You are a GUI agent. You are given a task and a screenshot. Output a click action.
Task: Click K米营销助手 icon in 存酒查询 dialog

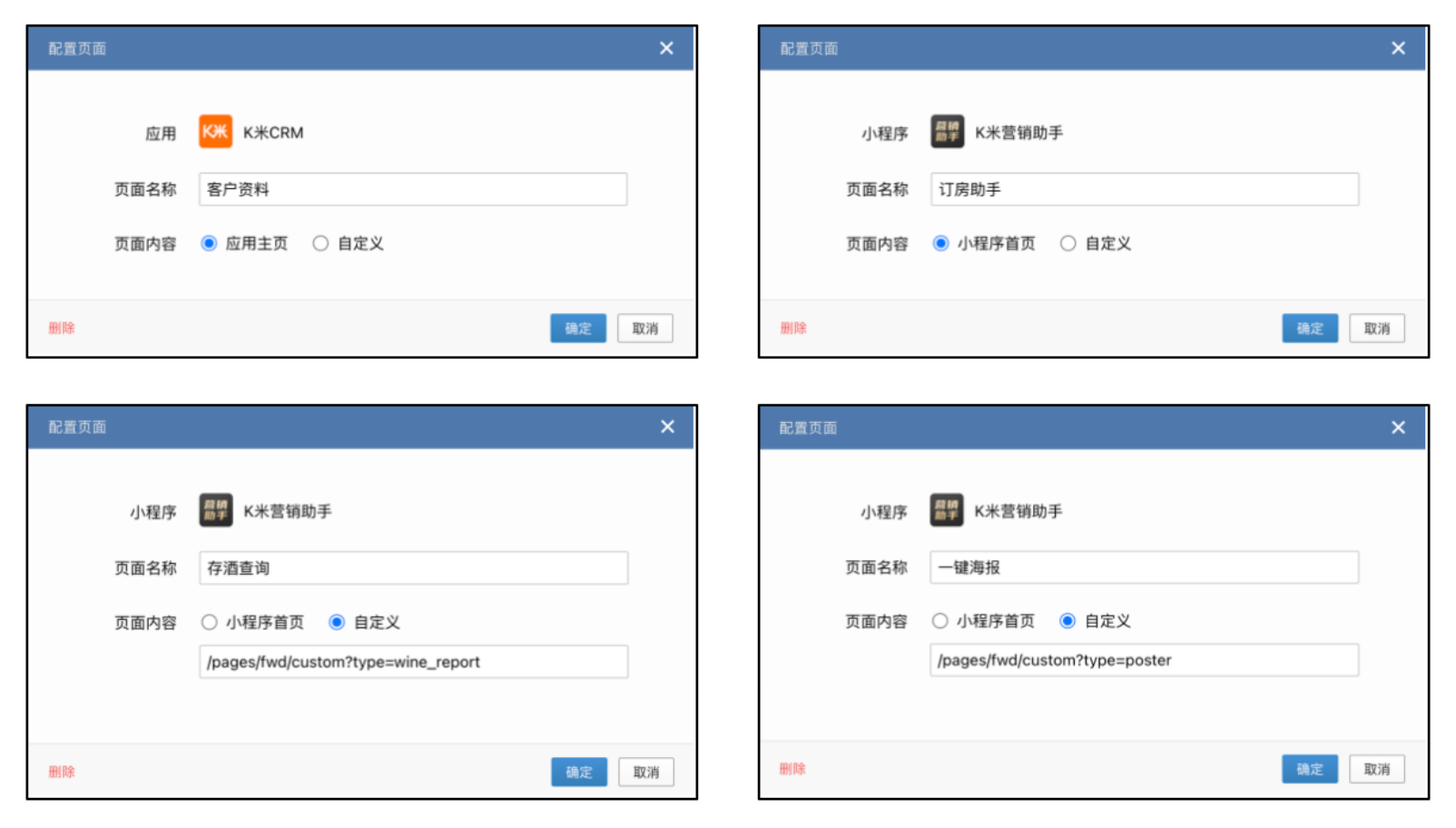click(x=215, y=510)
